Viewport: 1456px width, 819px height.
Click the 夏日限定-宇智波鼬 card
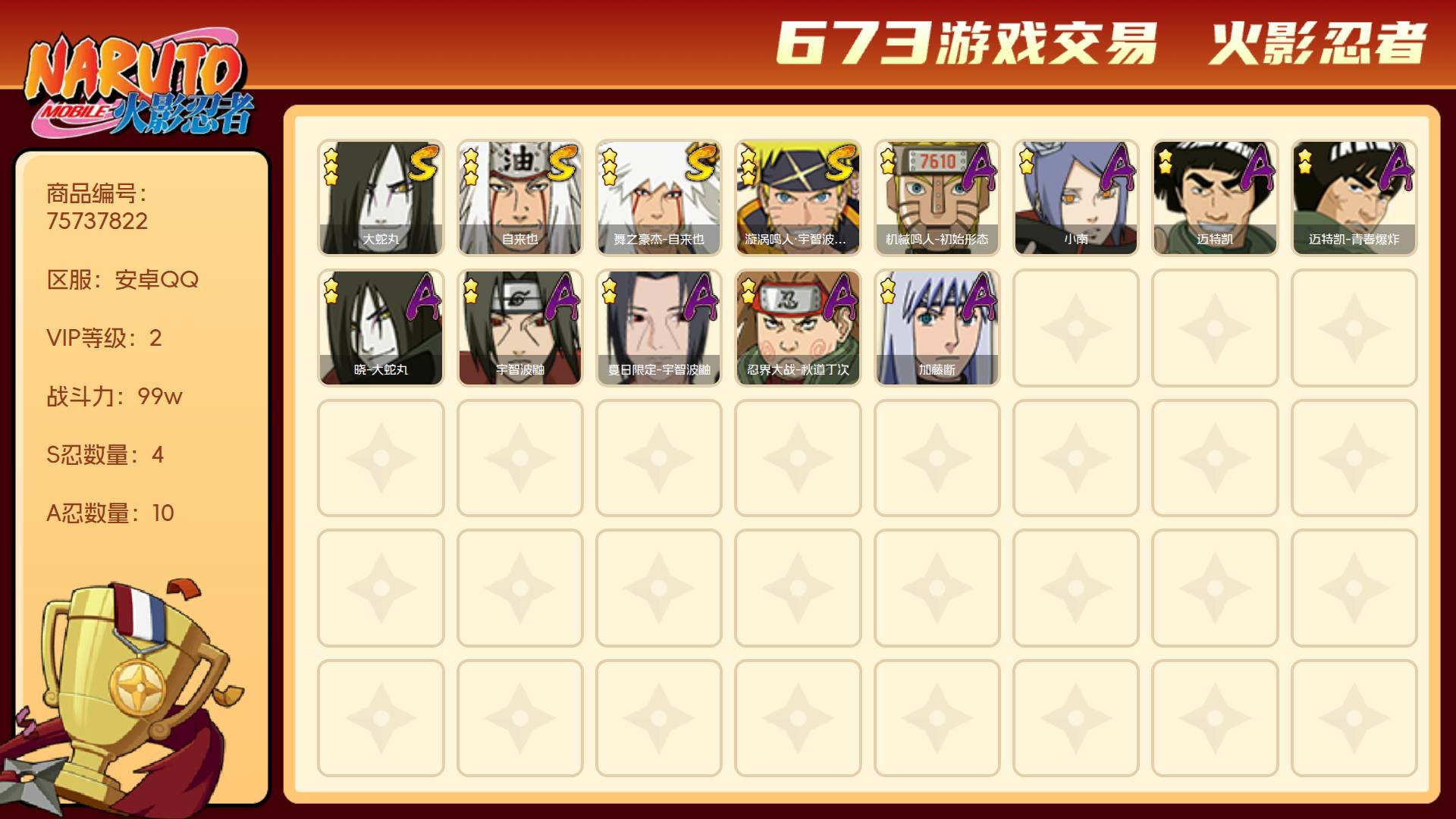point(658,328)
